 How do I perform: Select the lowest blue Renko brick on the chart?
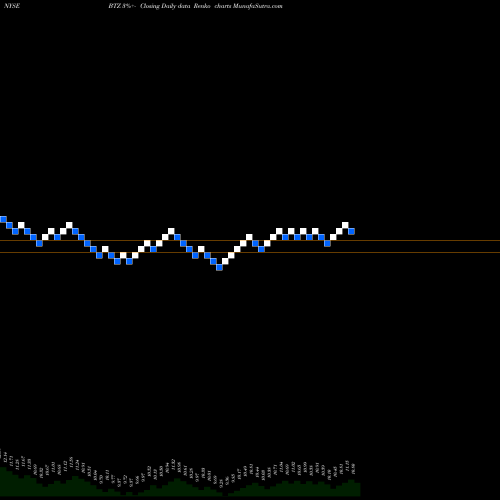[x=219, y=267]
